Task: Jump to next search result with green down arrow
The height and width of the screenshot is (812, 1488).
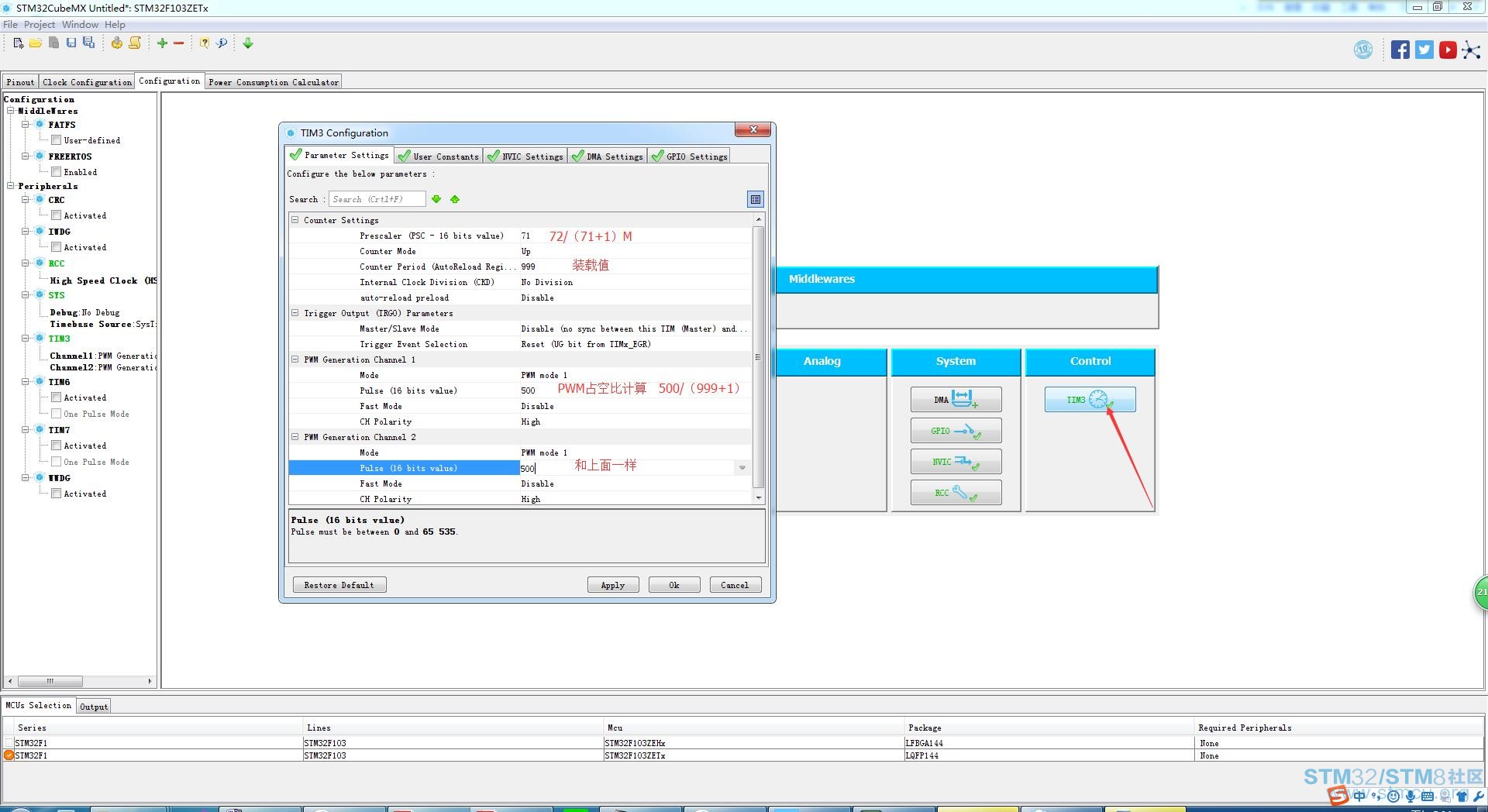Action: 436,199
